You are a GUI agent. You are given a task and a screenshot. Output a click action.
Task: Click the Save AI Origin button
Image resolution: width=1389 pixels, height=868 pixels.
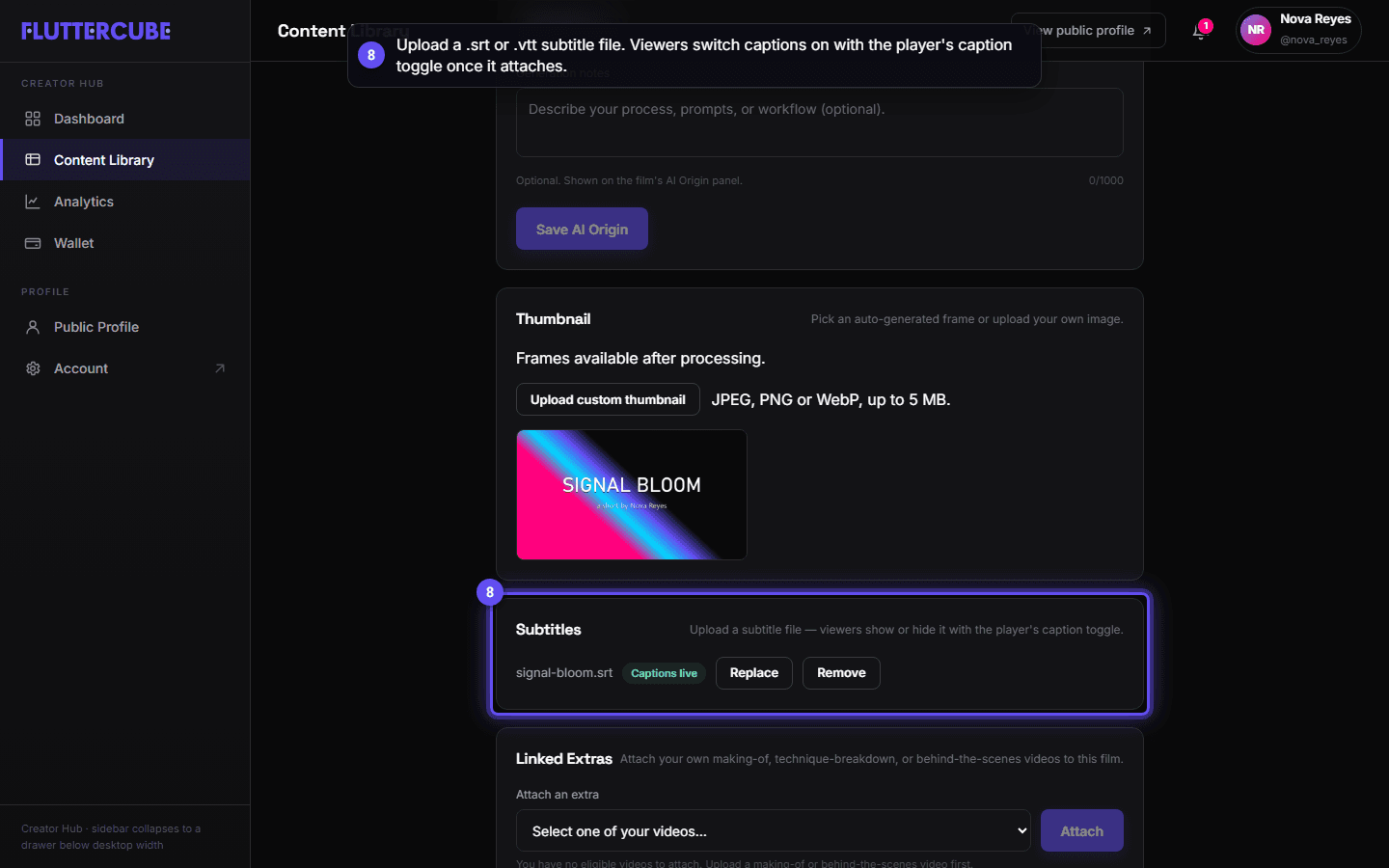(582, 229)
